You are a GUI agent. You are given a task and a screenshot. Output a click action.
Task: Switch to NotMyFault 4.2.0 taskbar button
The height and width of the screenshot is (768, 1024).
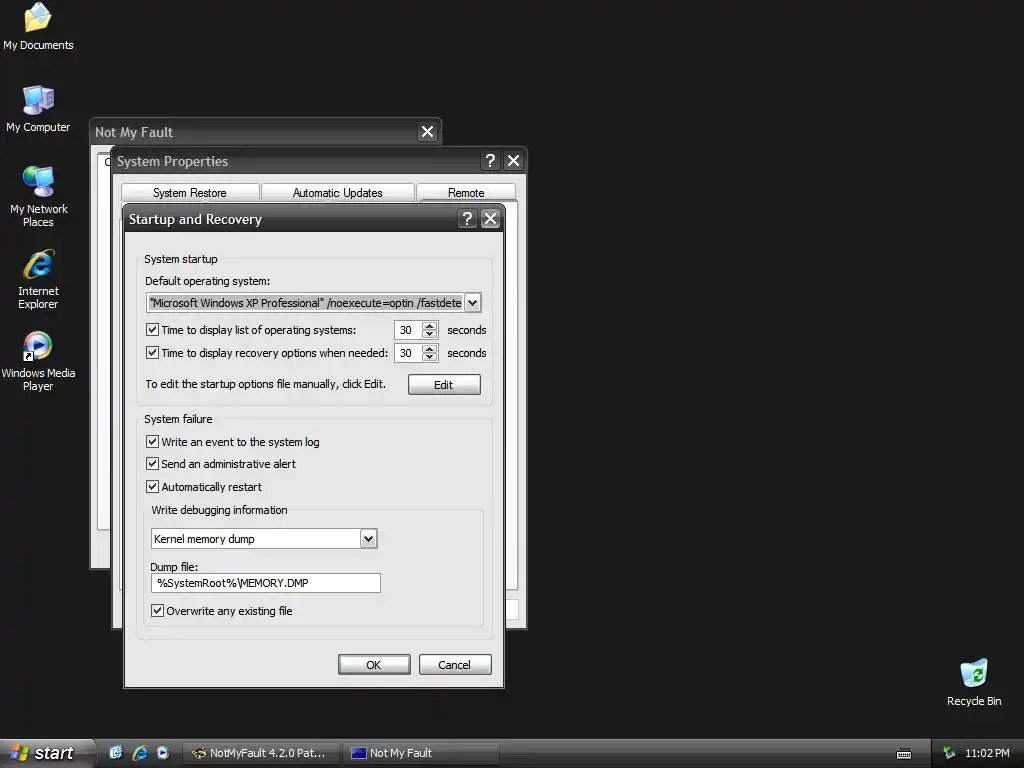point(260,753)
